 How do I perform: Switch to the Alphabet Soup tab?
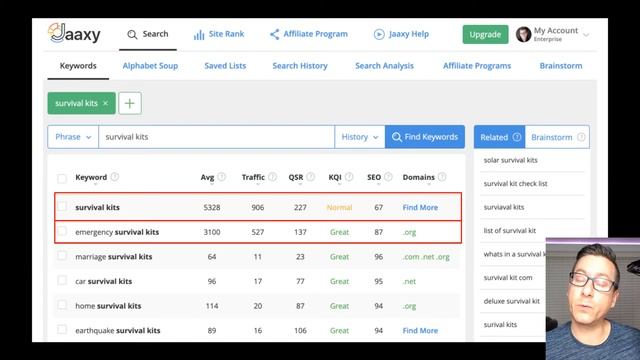click(x=150, y=66)
